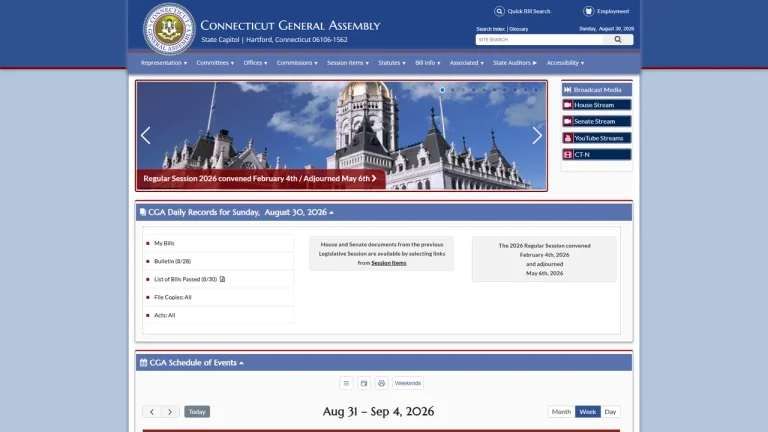Open YouTube Streams icon
The width and height of the screenshot is (768, 432).
(568, 138)
